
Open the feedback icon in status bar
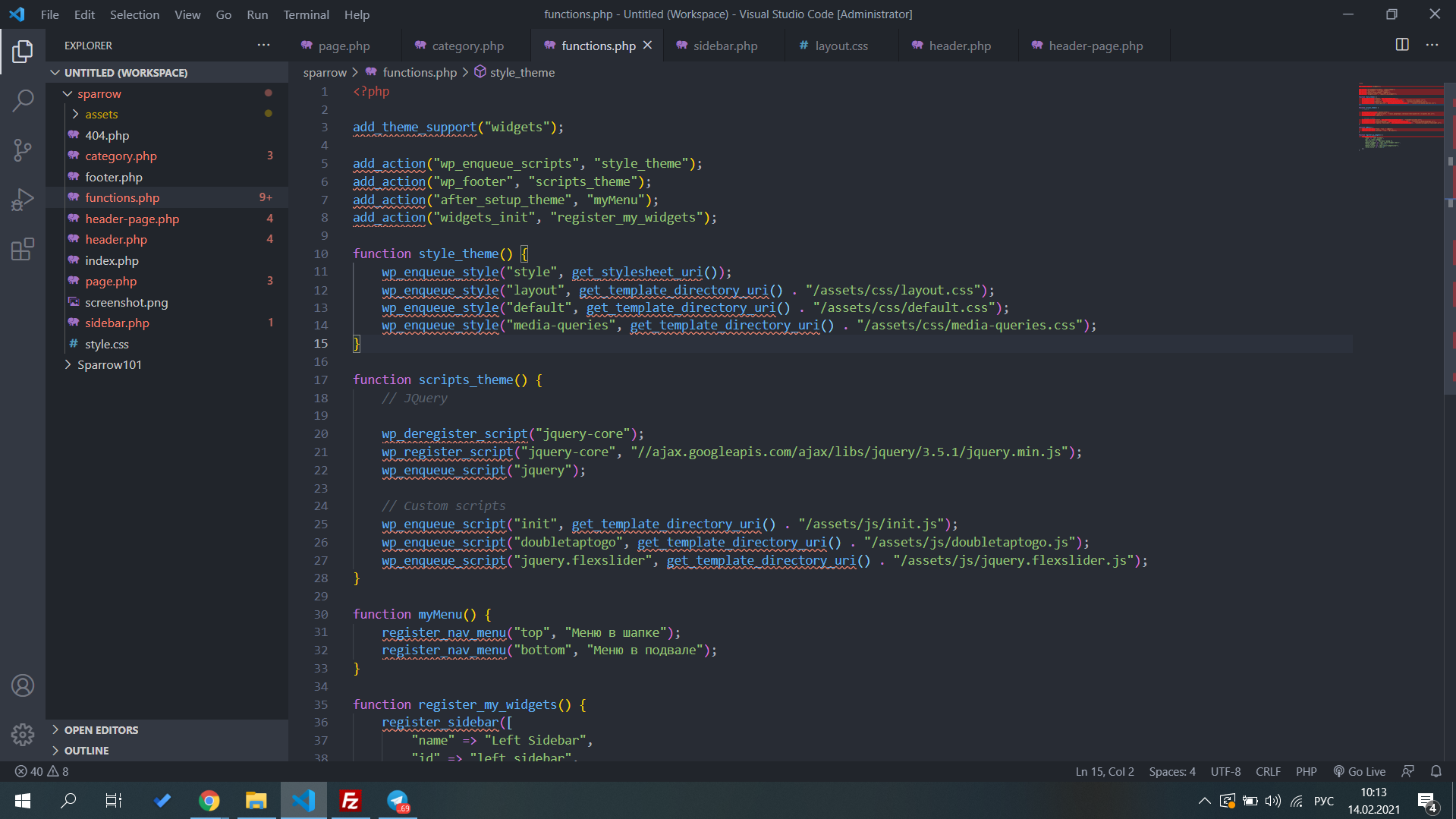click(x=1407, y=771)
